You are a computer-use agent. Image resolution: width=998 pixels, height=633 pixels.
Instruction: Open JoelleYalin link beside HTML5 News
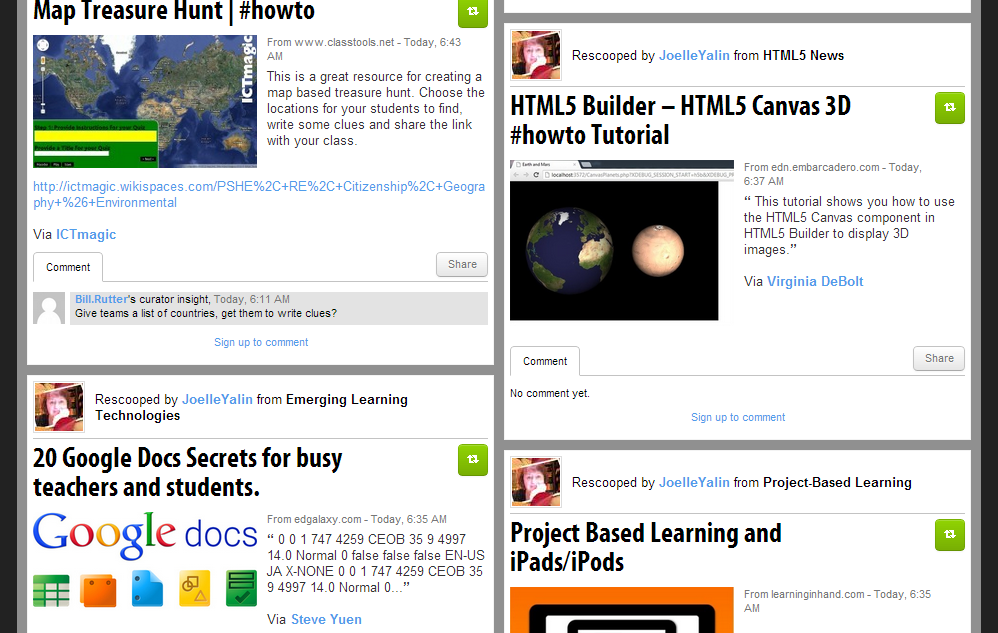[x=694, y=55]
